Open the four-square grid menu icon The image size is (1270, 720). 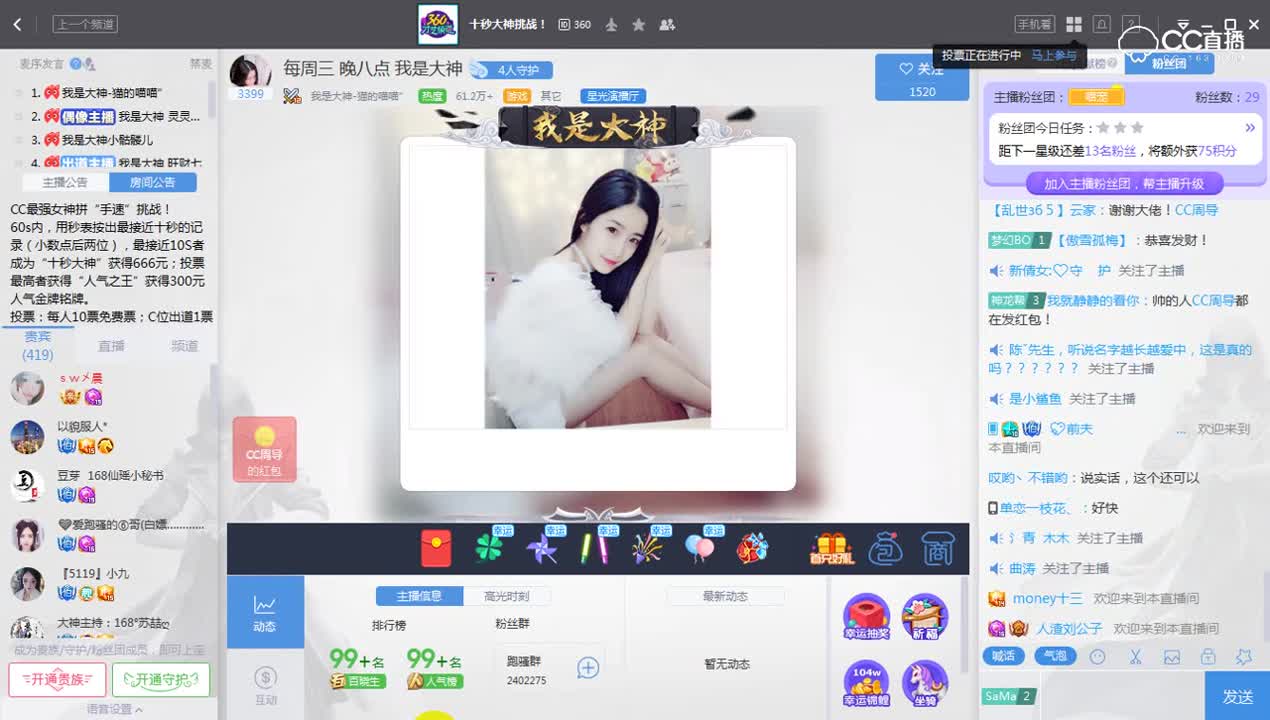pyautogui.click(x=1074, y=24)
